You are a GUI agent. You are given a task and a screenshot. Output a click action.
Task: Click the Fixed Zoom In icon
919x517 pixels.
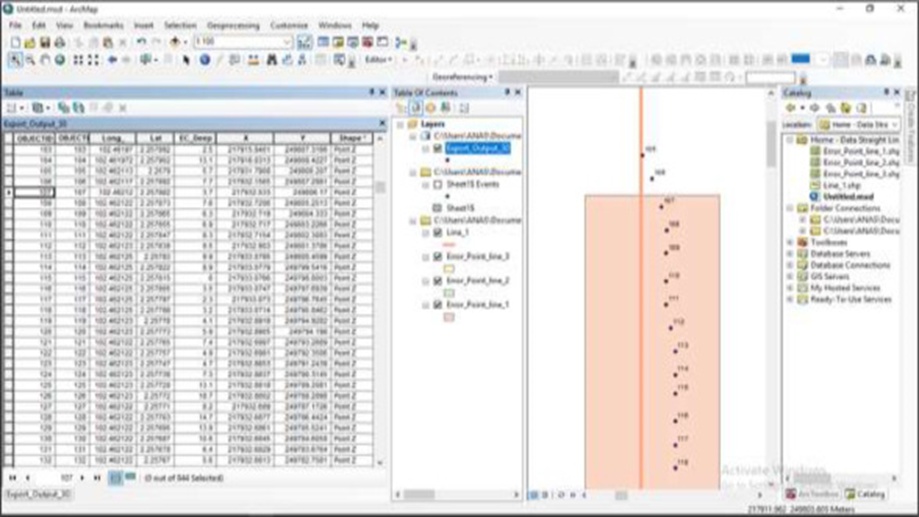coord(78,60)
